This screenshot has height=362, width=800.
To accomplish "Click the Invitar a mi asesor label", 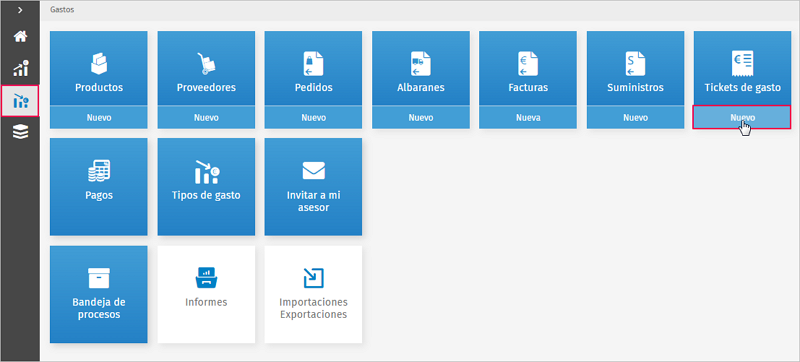I will pyautogui.click(x=313, y=201).
